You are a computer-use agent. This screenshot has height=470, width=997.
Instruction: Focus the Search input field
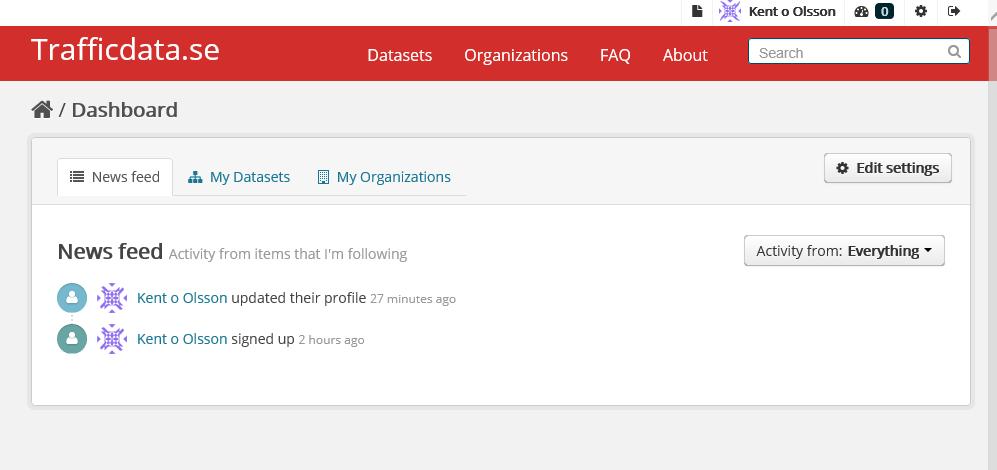coord(859,52)
